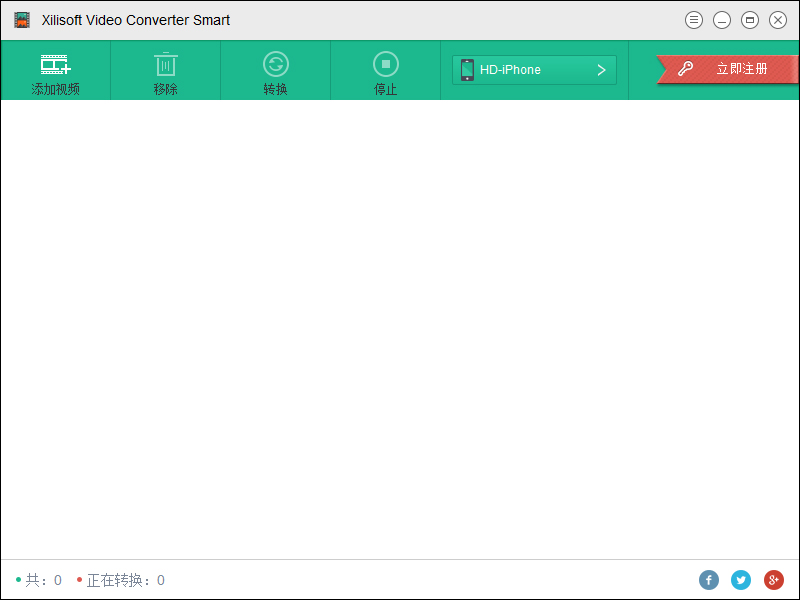Viewport: 800px width, 600px height.
Task: Click the iPhone device icon in profile selector
Action: coord(466,69)
